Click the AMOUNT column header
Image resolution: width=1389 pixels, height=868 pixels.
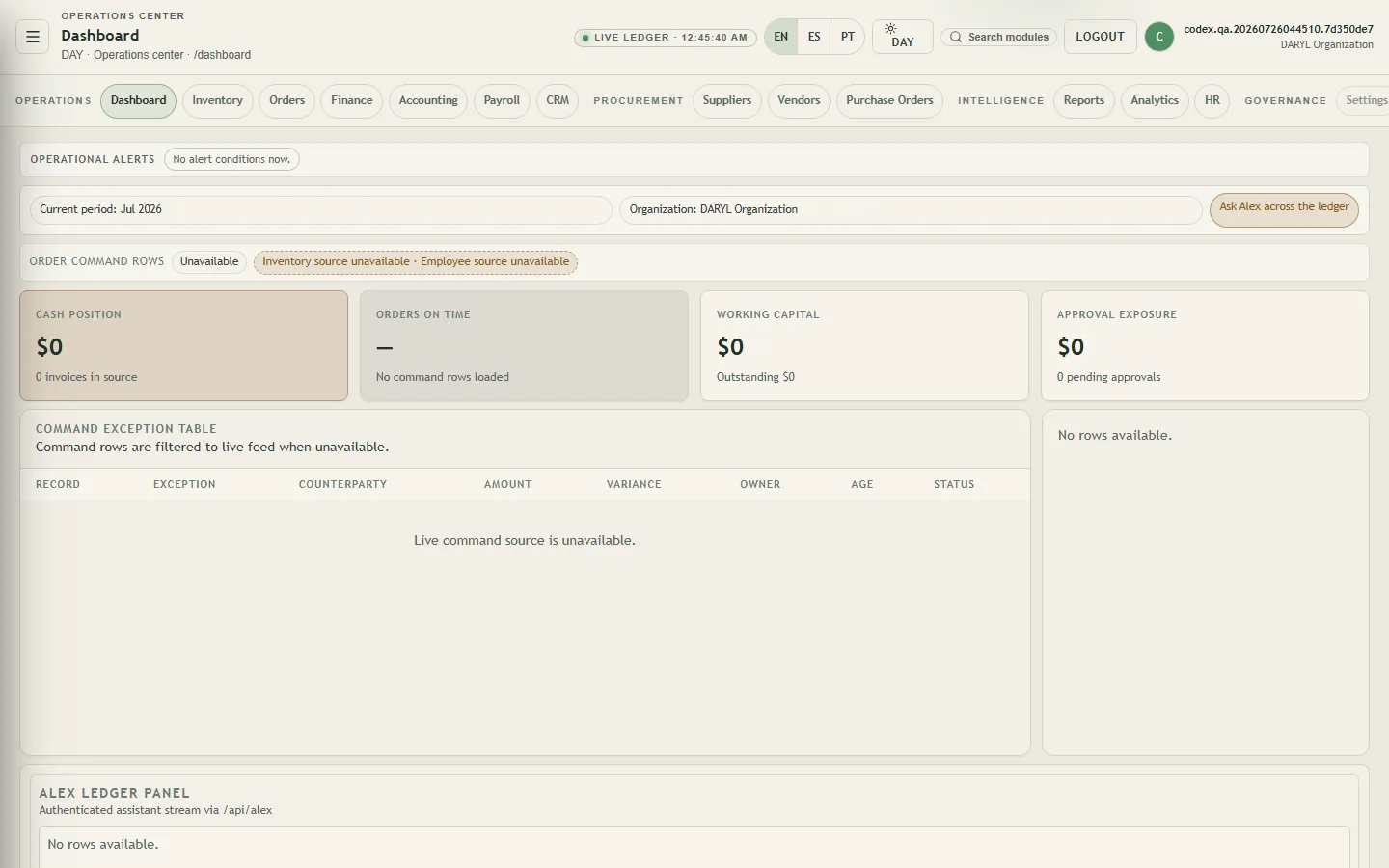(x=507, y=484)
